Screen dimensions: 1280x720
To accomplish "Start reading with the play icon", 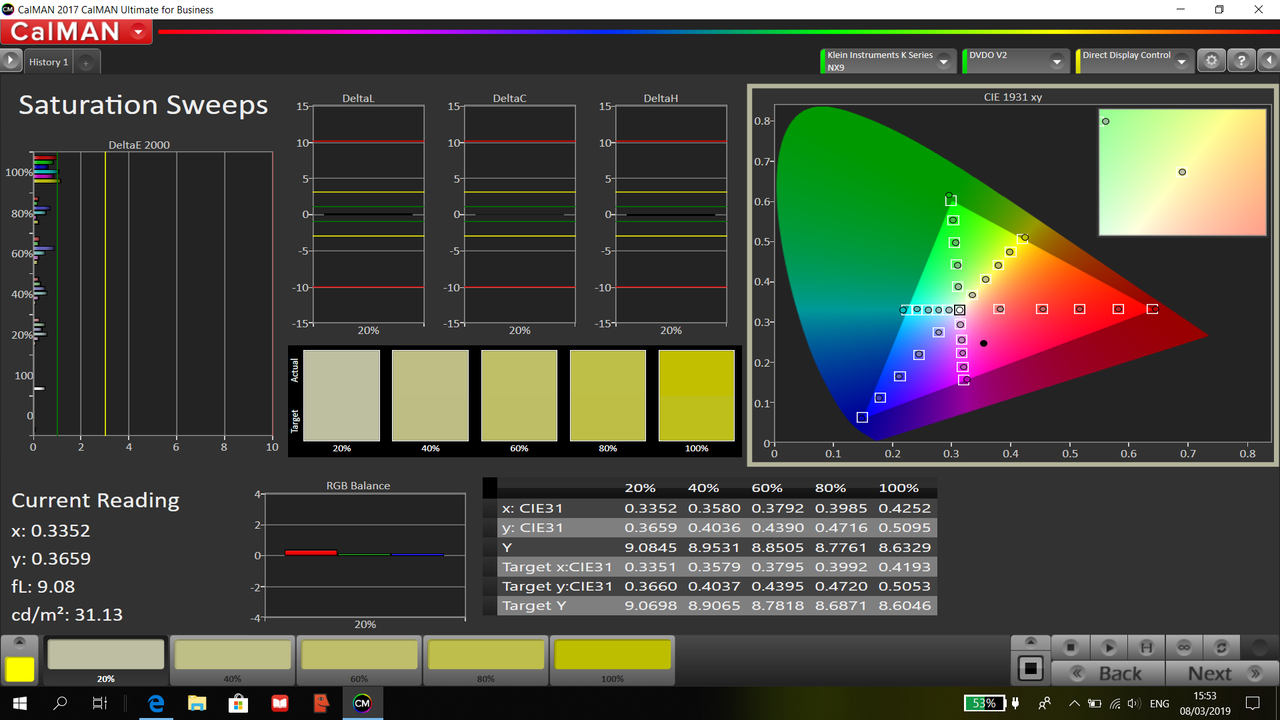I will [1108, 648].
